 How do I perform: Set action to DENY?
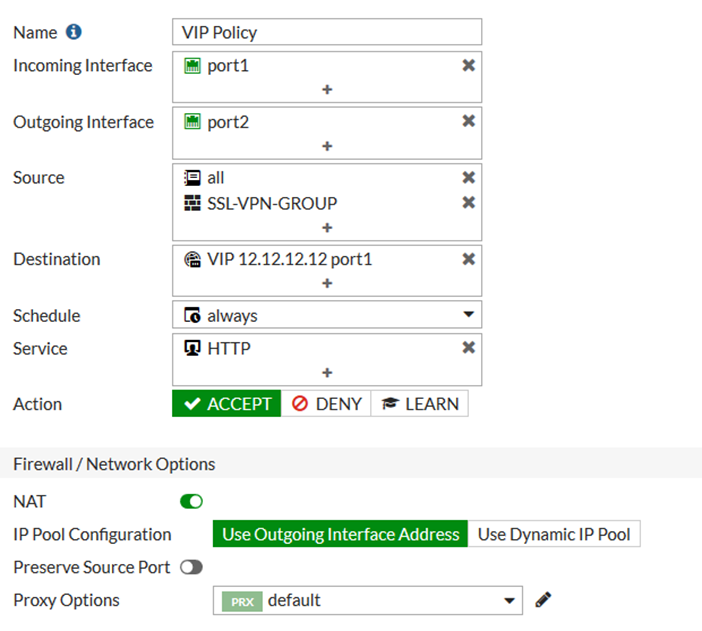click(326, 404)
